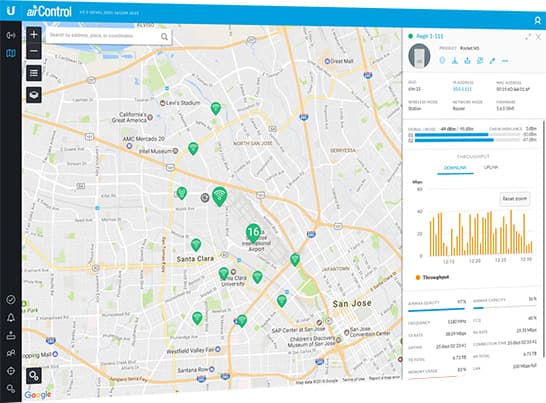The height and width of the screenshot is (403, 546).
Task: Close the device details panel
Action: [538, 36]
